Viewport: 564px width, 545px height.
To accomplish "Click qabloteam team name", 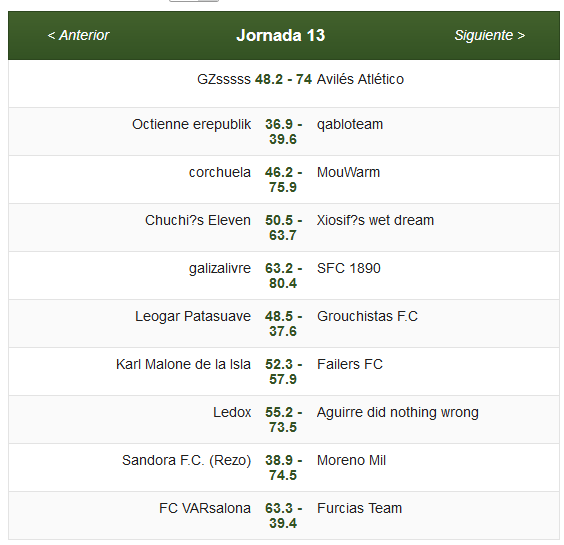I will click(350, 124).
